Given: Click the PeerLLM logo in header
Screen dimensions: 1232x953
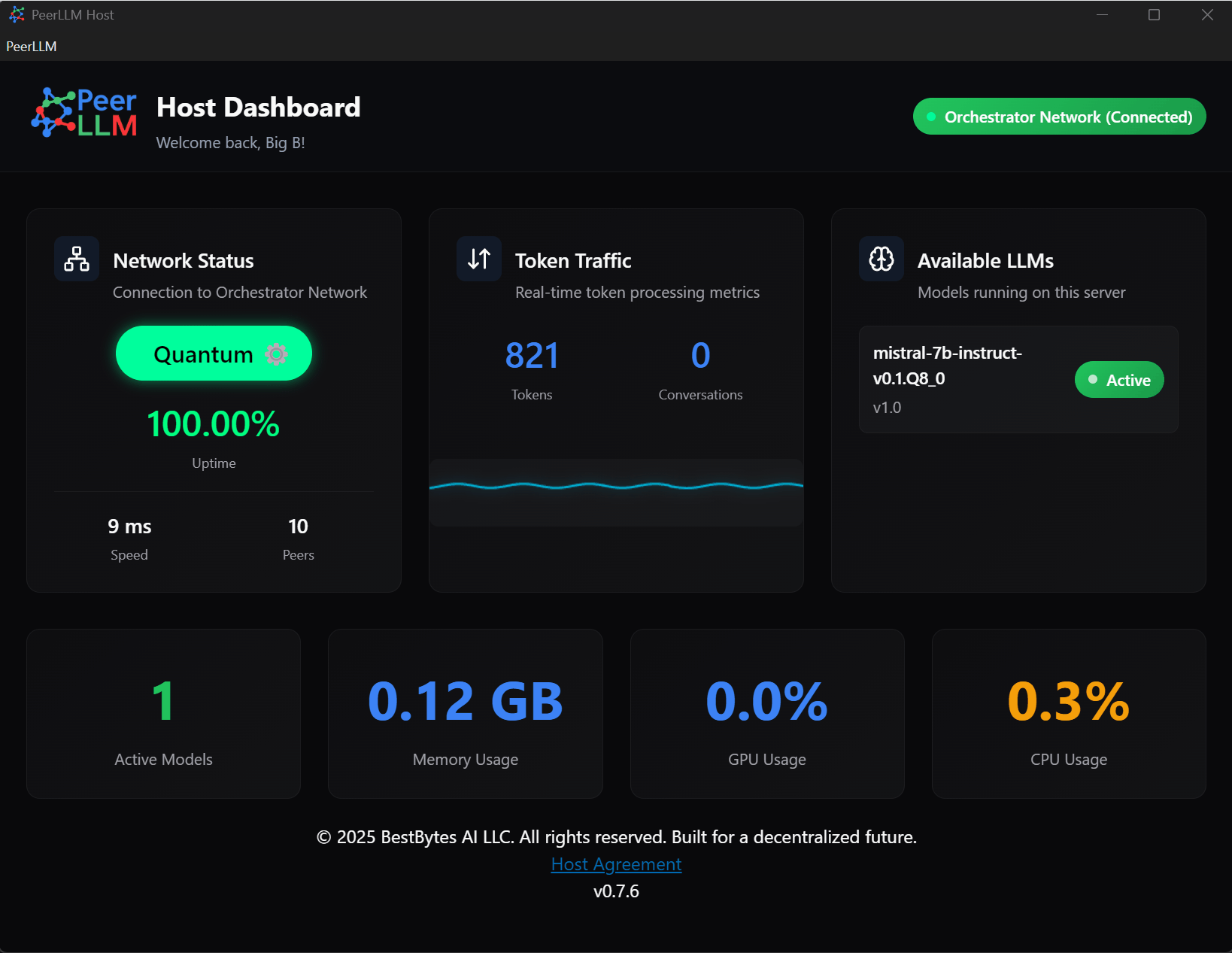Looking at the screenshot, I should point(84,113).
